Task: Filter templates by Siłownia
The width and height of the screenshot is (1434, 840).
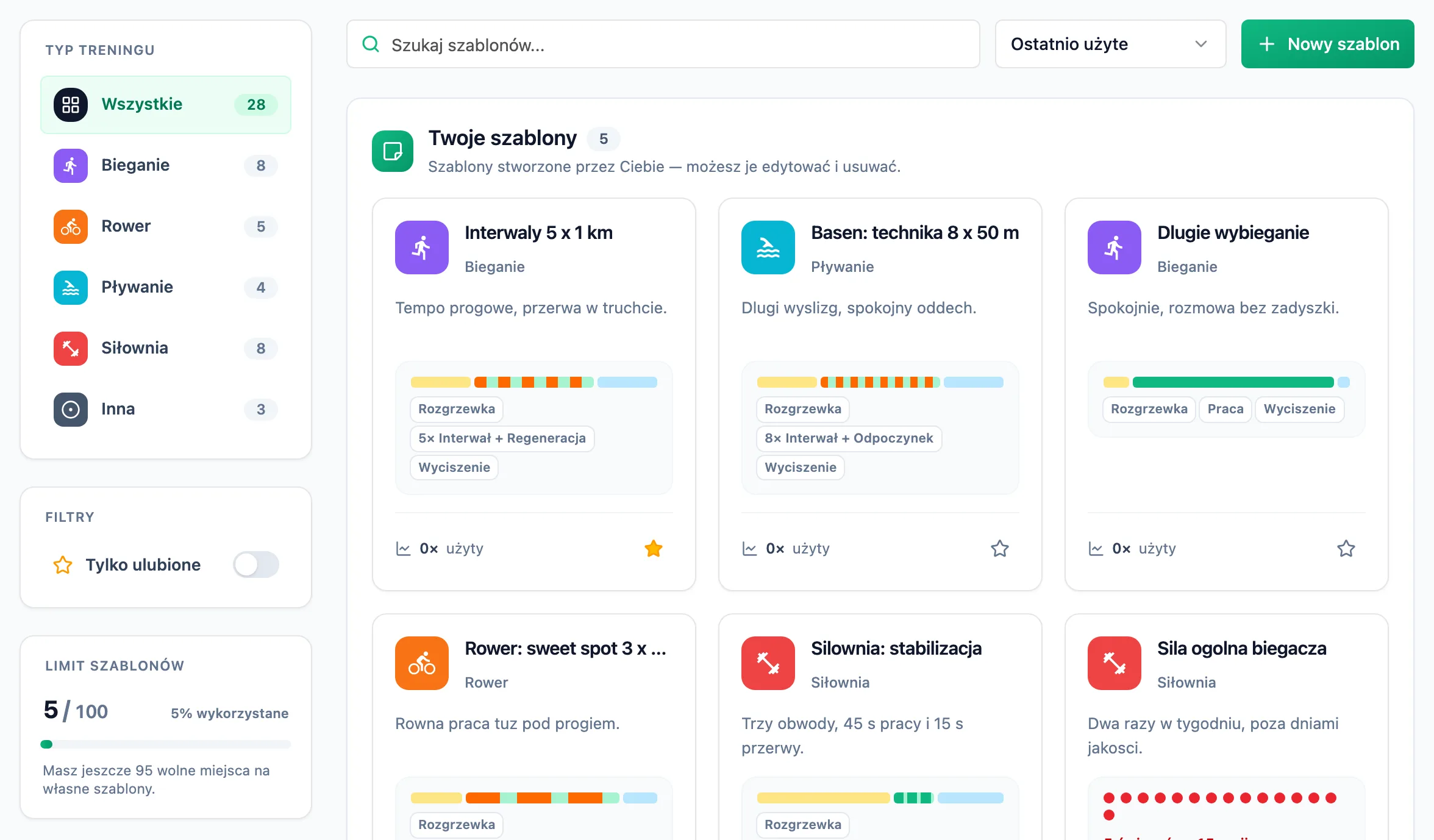Action: point(166,349)
